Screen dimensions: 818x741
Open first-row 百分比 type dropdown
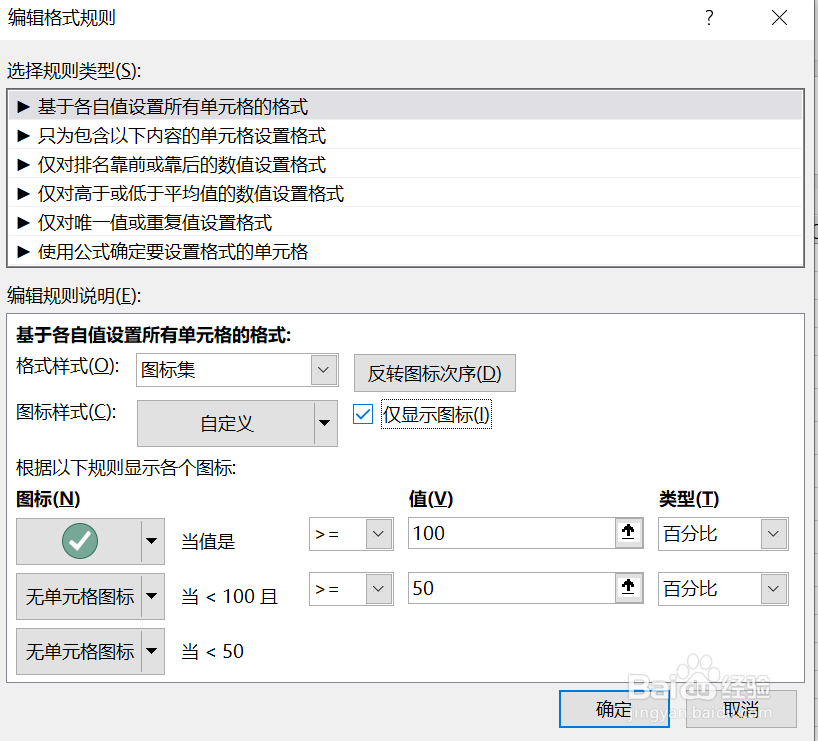723,534
